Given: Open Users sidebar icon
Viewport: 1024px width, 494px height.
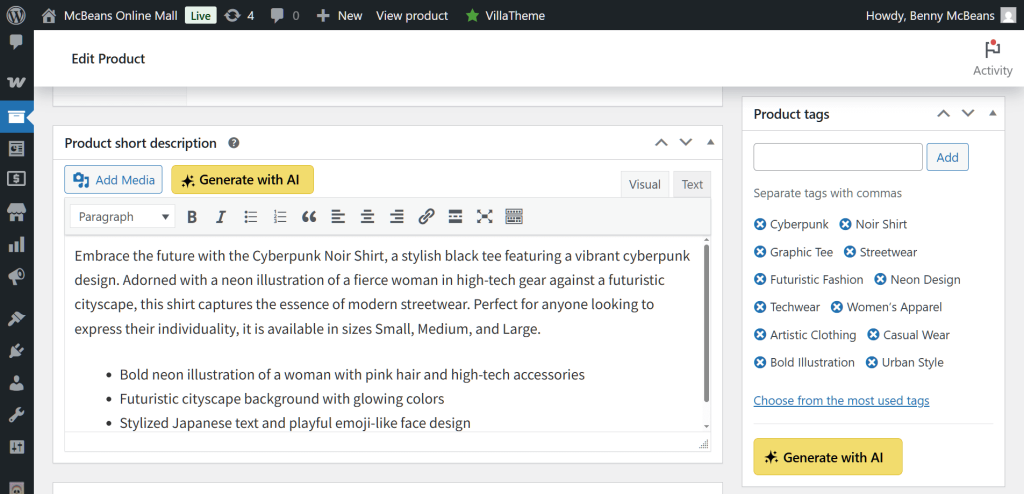Looking at the screenshot, I should coord(16,383).
